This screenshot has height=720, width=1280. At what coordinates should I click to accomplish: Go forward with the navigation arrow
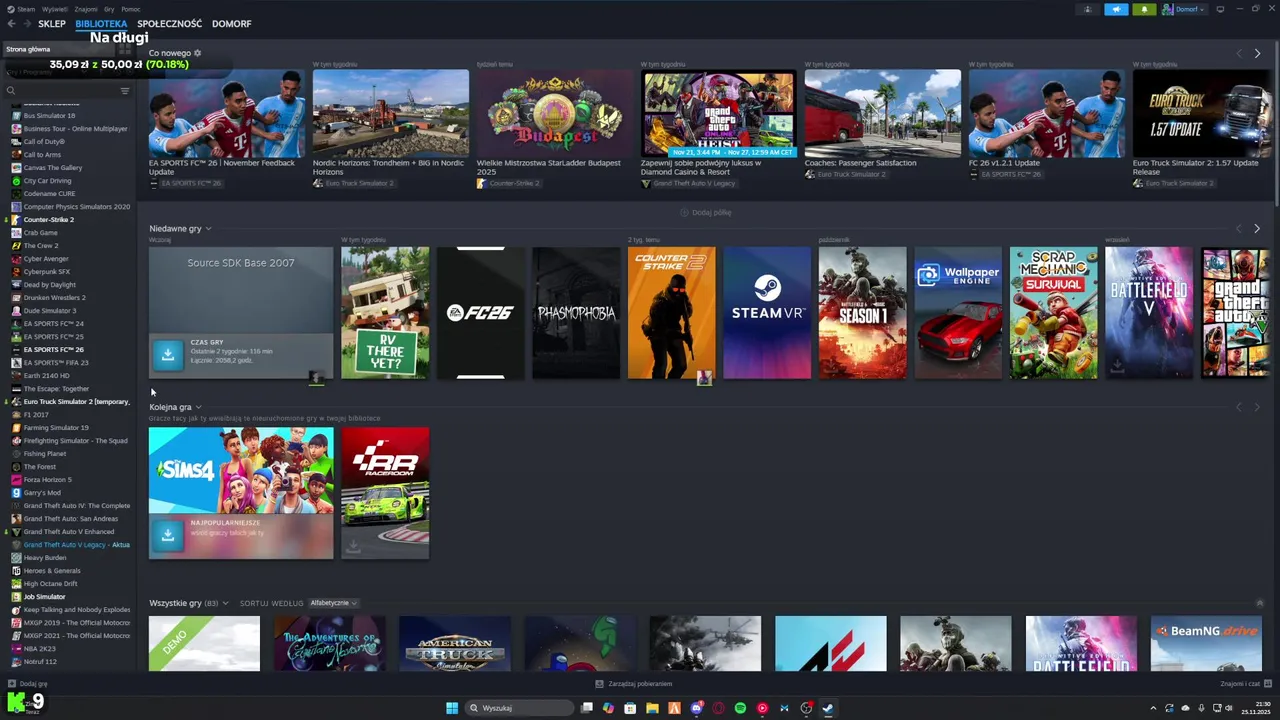26,24
